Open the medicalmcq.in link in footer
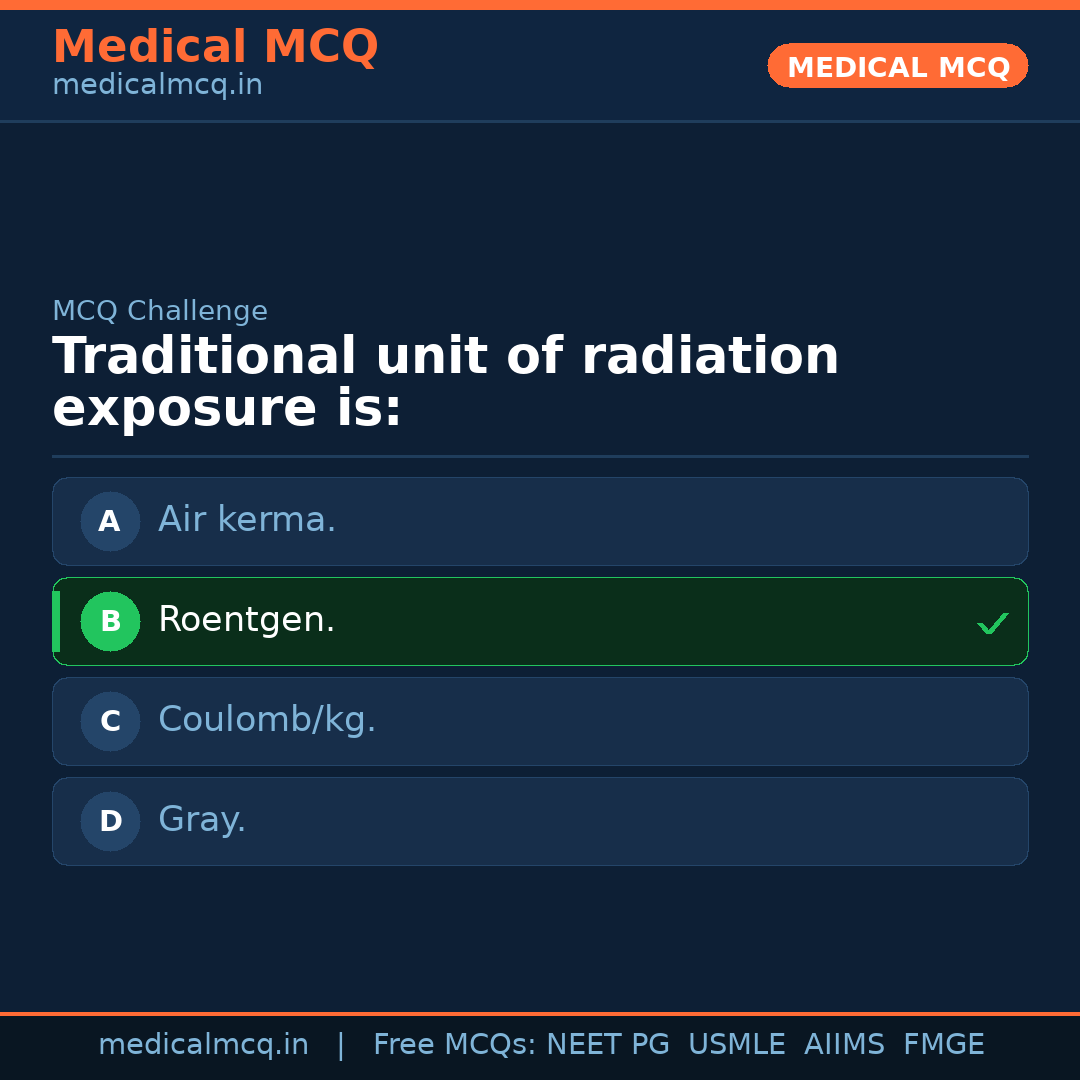Screen dimensions: 1080x1080 203,1045
